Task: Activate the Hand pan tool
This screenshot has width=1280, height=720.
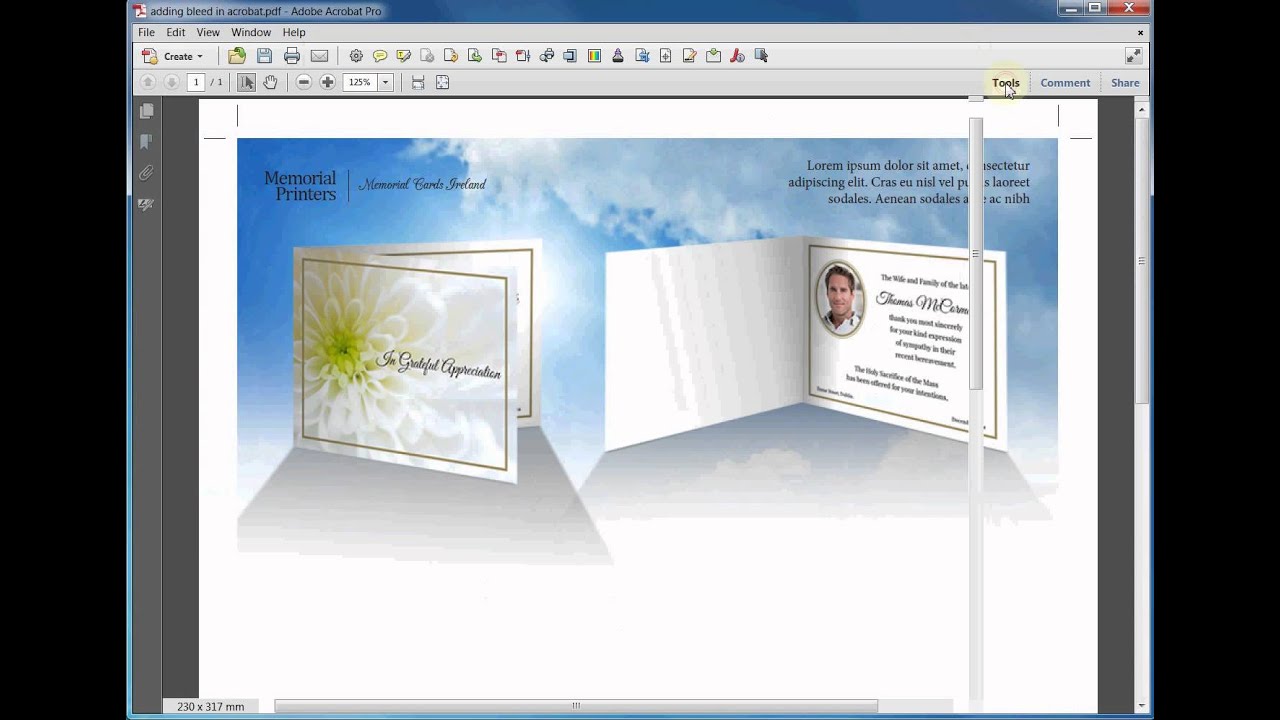Action: 270,82
